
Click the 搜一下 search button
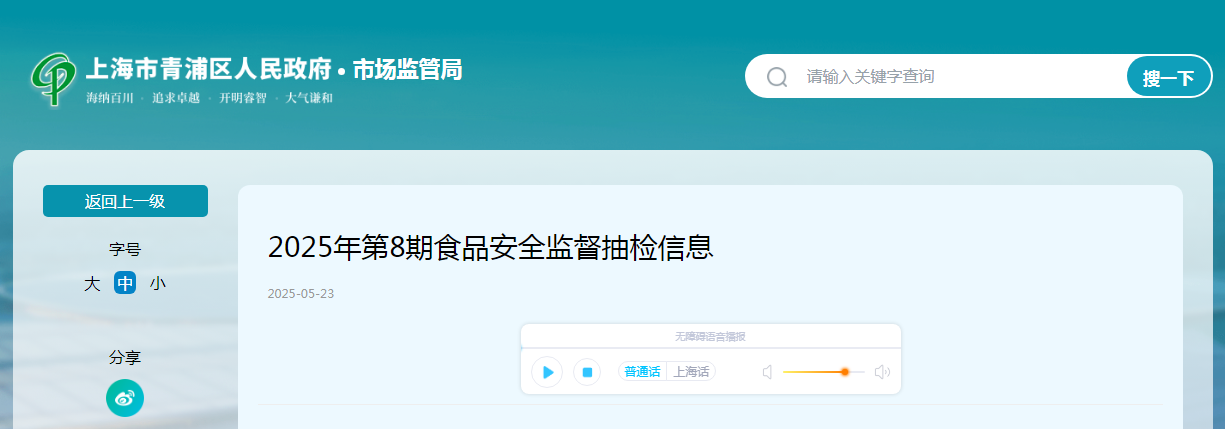pos(1169,77)
